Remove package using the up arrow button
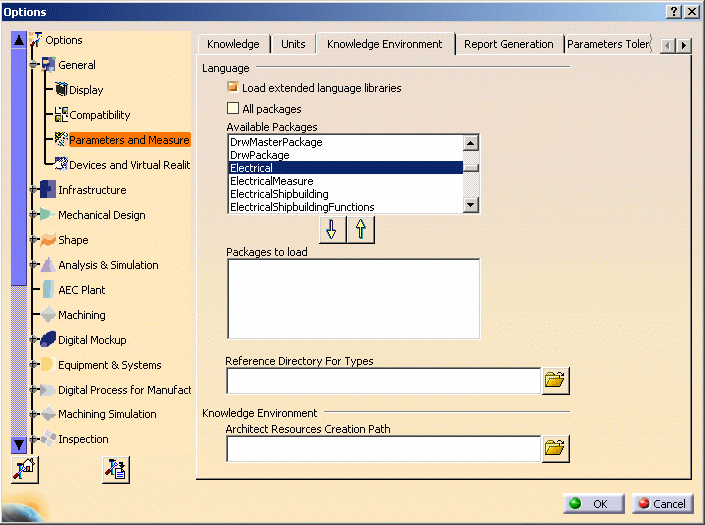The width and height of the screenshot is (705, 525). (x=360, y=230)
